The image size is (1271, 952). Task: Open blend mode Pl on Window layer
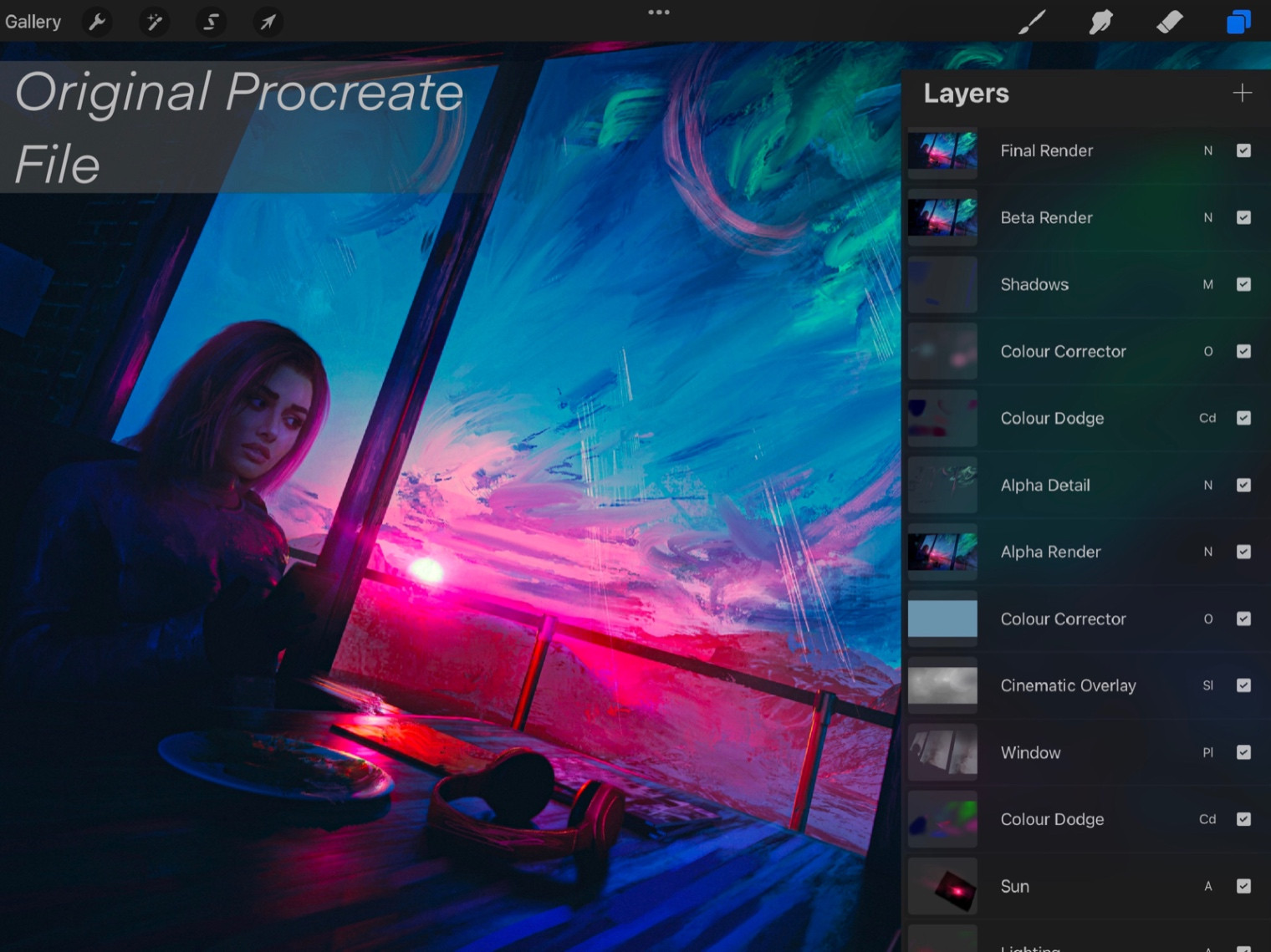(1208, 752)
